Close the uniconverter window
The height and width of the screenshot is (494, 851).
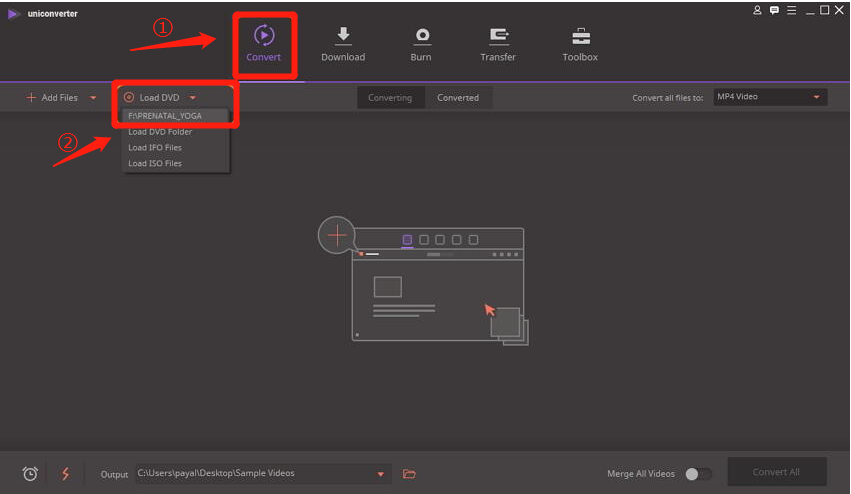[839, 10]
